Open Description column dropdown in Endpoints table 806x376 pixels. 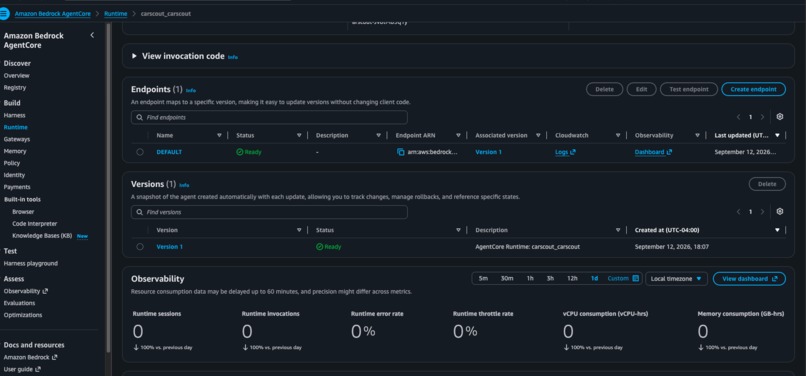tap(378, 135)
